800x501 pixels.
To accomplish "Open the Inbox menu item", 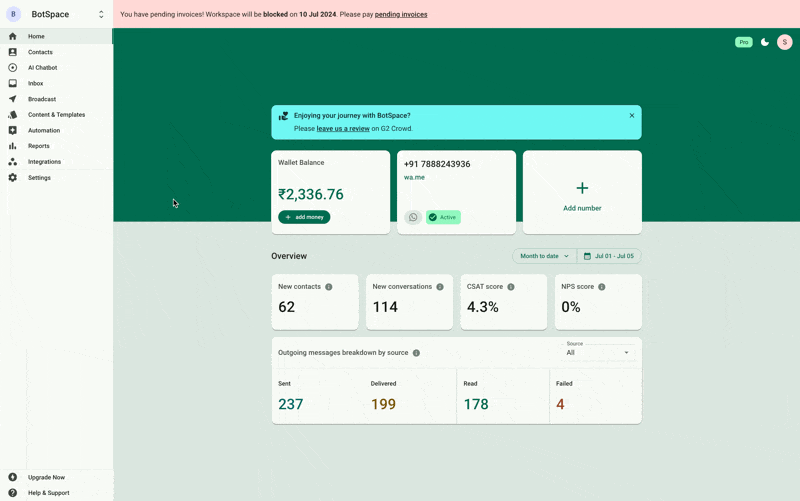I will [x=56, y=83].
